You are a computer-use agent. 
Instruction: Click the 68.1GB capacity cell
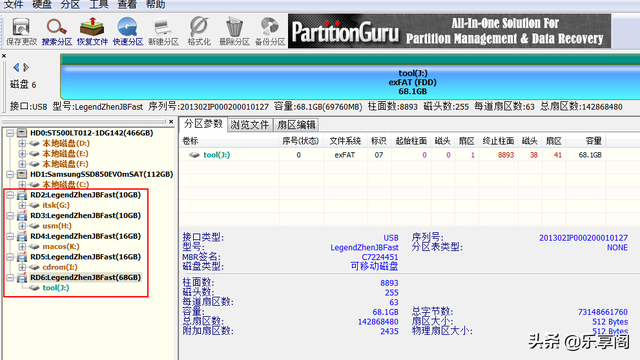[590, 155]
